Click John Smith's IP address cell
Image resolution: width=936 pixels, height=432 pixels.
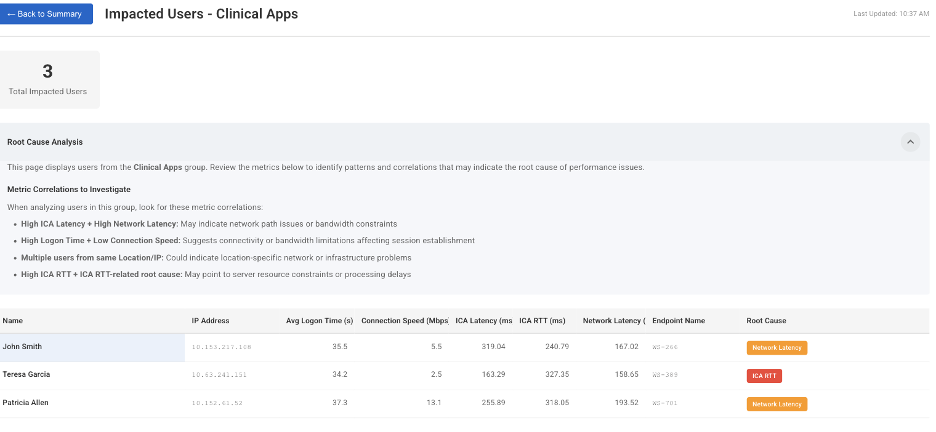[221, 347]
